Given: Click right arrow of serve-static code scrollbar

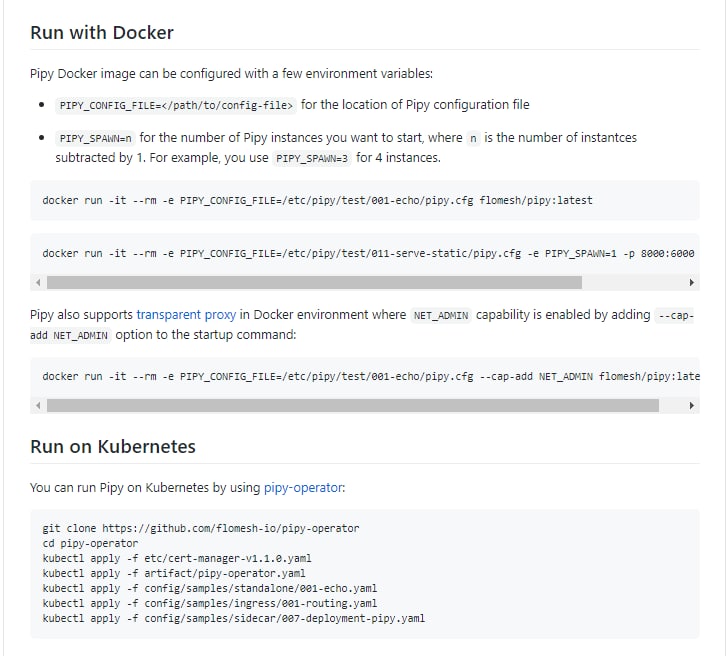Looking at the screenshot, I should [691, 282].
